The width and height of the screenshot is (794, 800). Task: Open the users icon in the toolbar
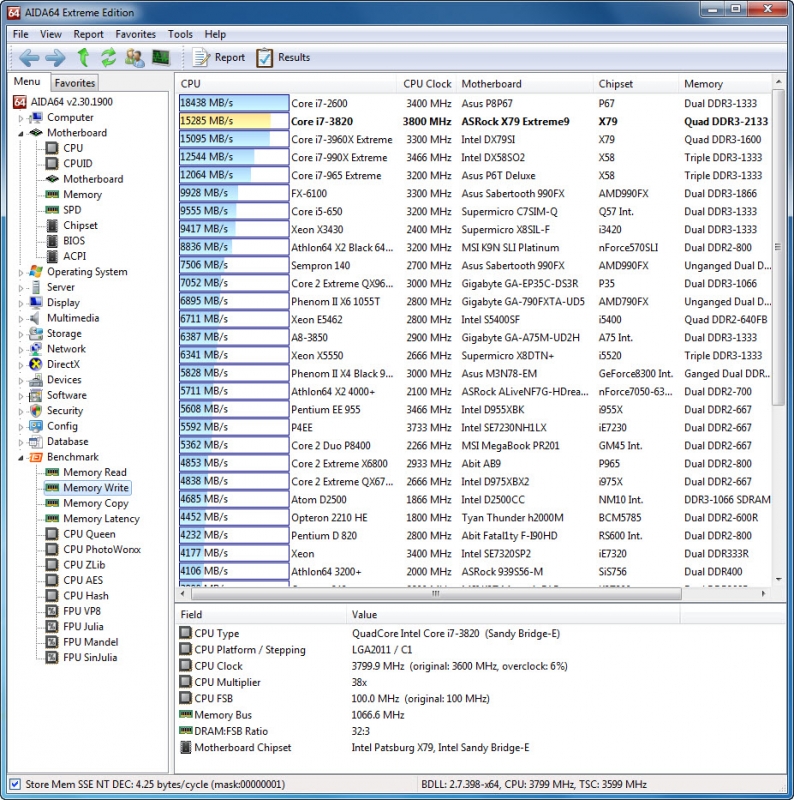pos(135,58)
